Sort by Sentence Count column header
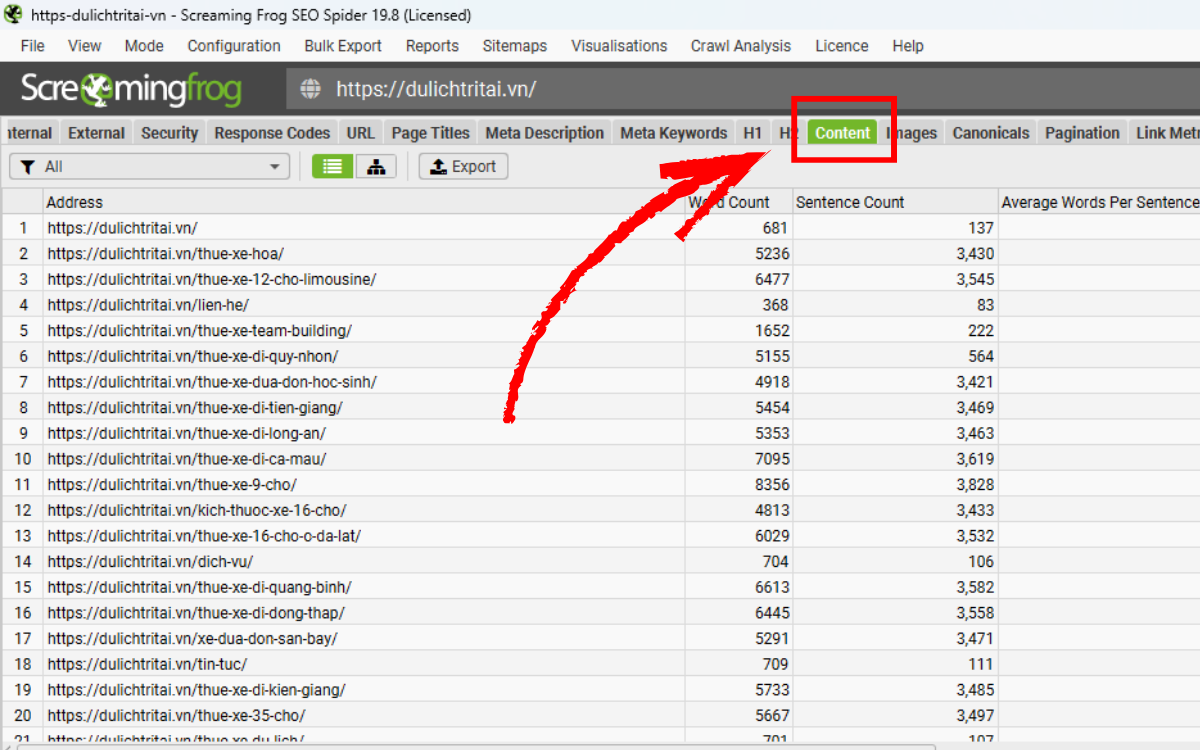 click(x=850, y=202)
